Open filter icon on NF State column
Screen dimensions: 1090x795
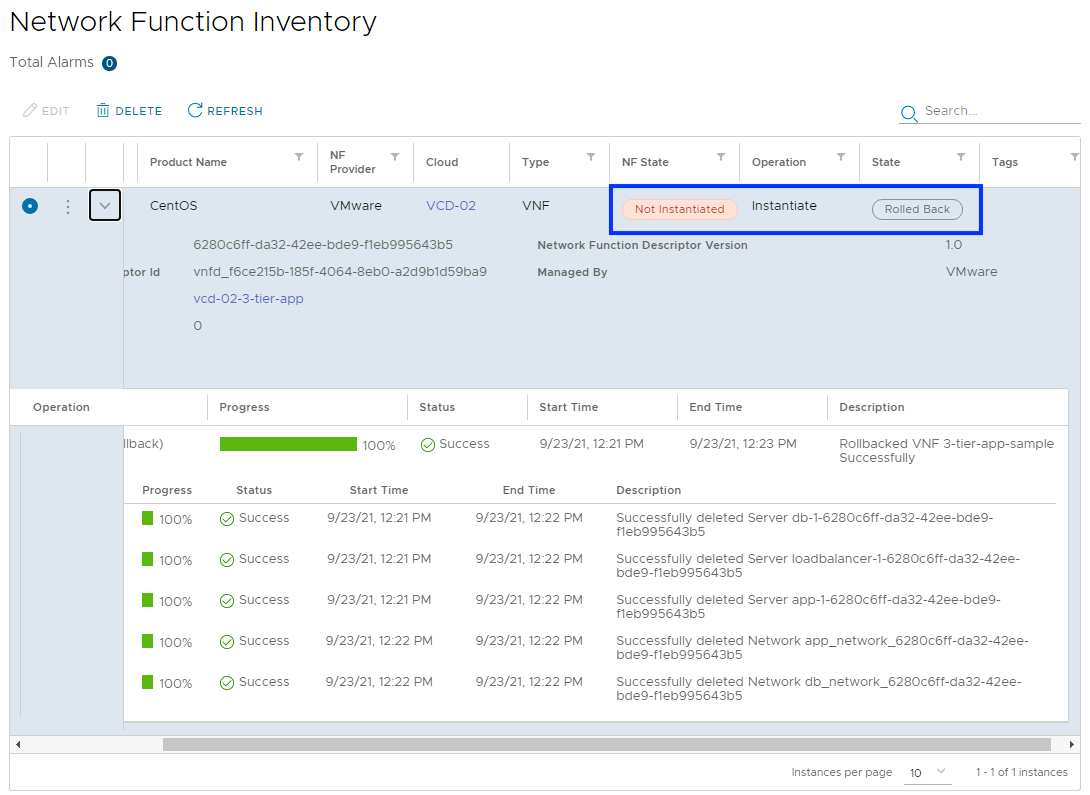point(721,157)
